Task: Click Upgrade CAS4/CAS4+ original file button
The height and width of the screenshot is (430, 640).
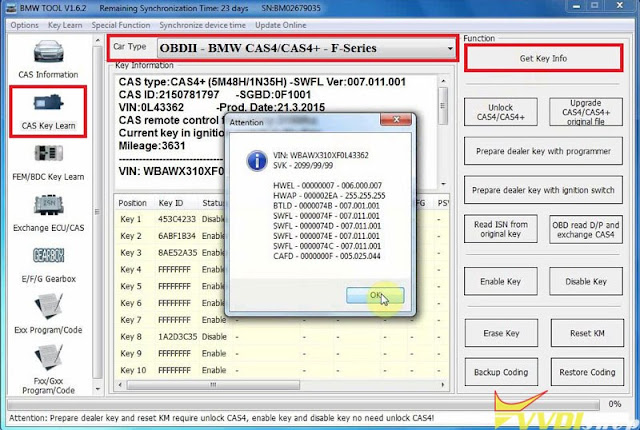Action: tap(586, 112)
